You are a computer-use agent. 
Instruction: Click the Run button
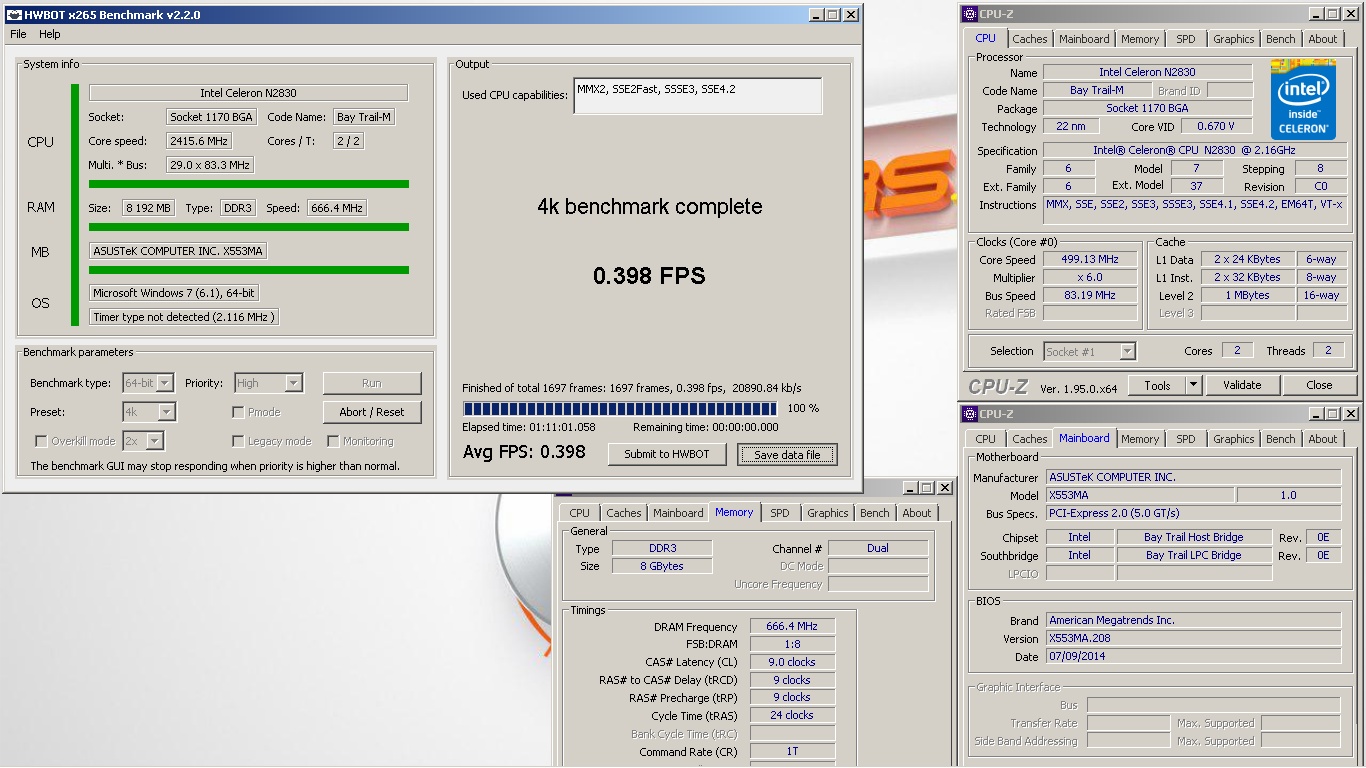[372, 383]
